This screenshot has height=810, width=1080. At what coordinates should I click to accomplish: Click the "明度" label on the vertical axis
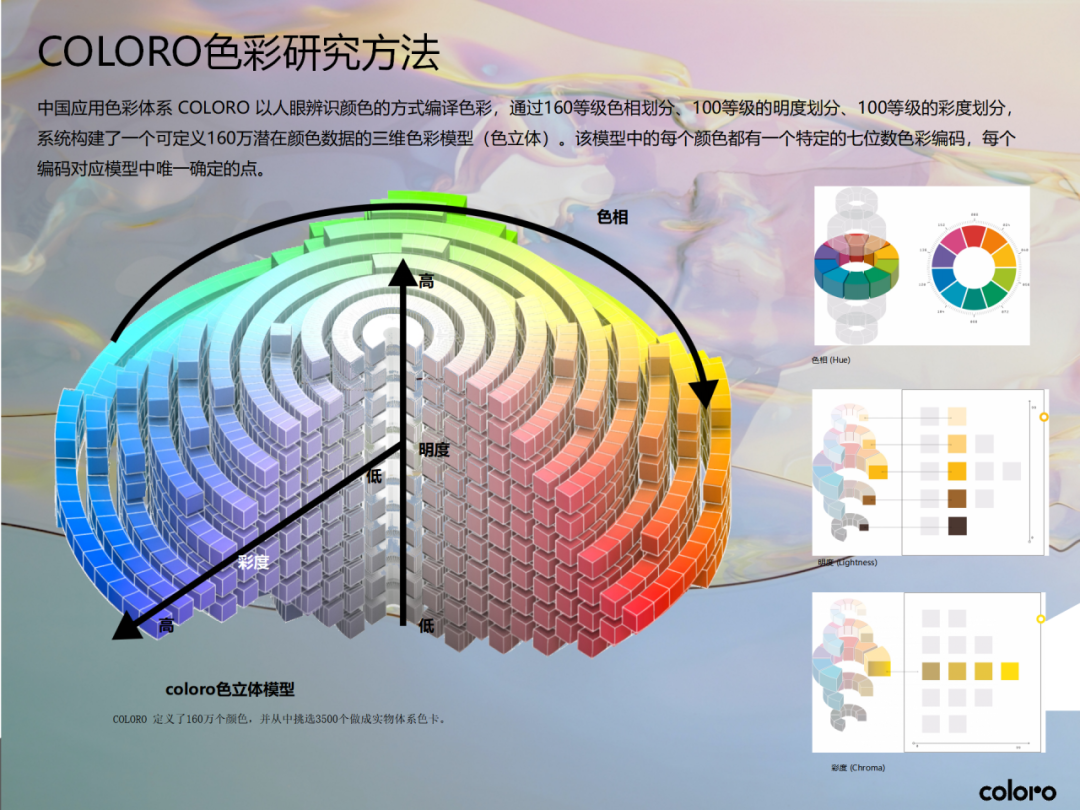[434, 450]
